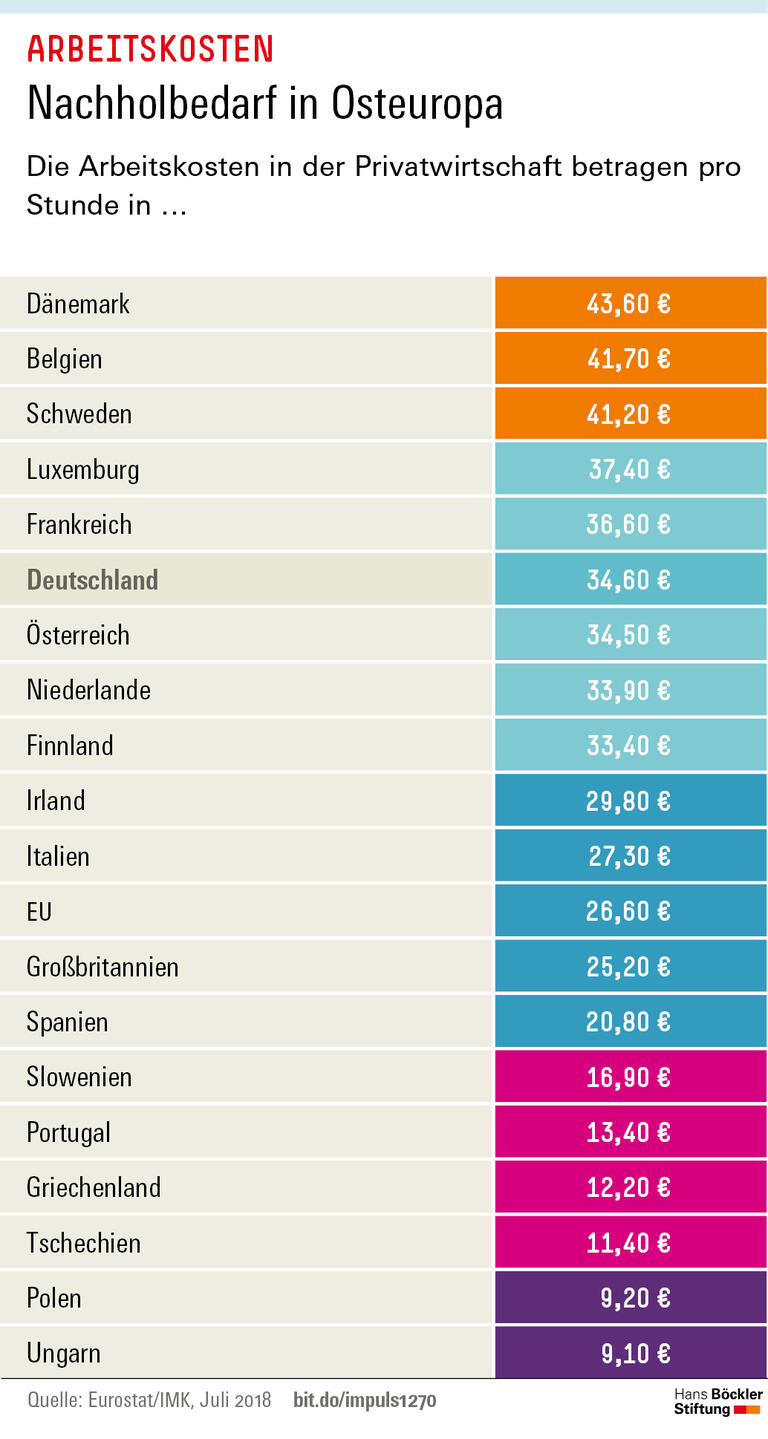The image size is (768, 1439).
Task: Click the orange Belgien value 41,70 €
Action: coord(630,359)
